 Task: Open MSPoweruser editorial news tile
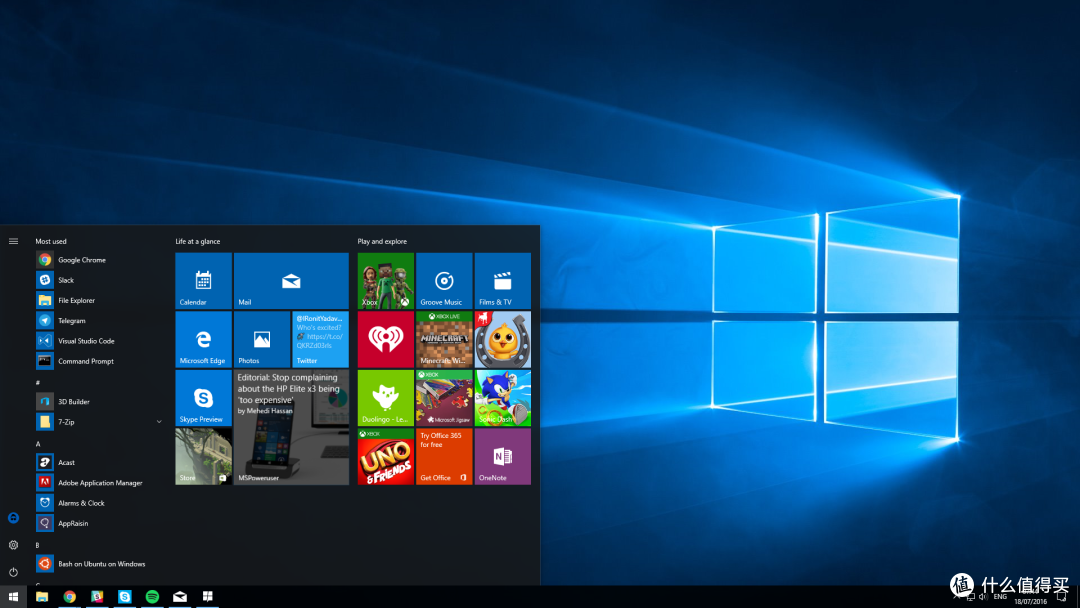[x=291, y=427]
